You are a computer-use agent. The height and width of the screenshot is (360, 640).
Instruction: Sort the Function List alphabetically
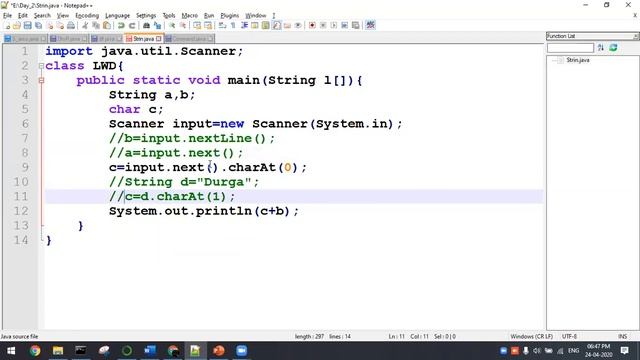(x=601, y=48)
